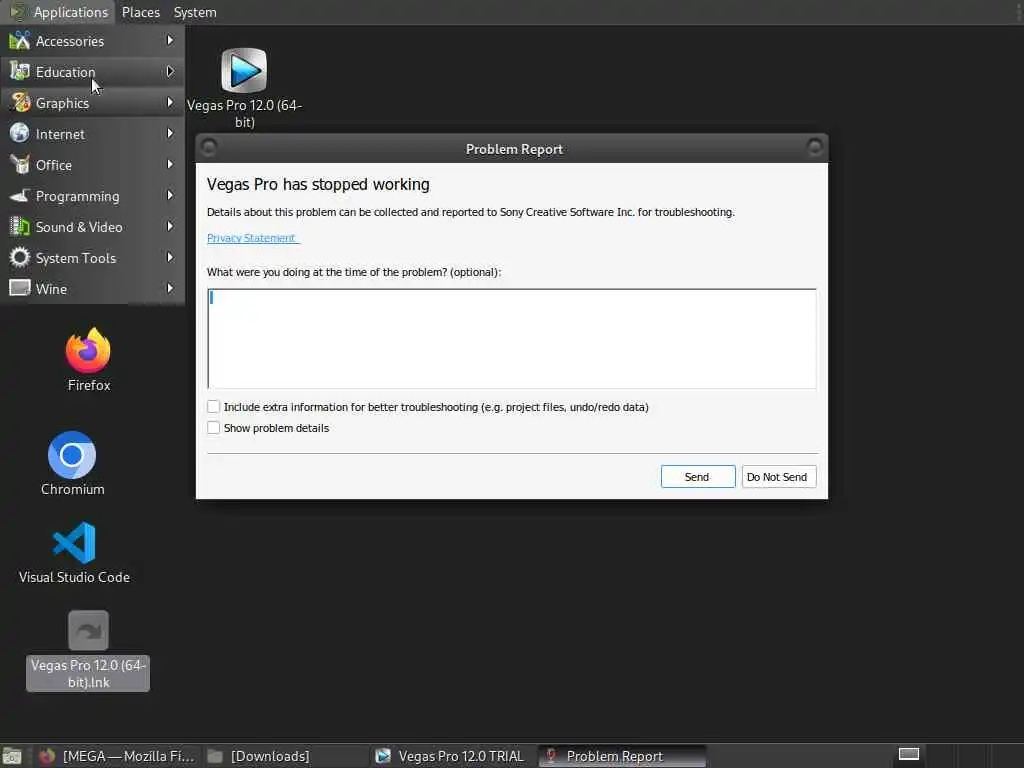Expand the Graphics submenu arrow
This screenshot has height=768, width=1024.
click(x=170, y=103)
